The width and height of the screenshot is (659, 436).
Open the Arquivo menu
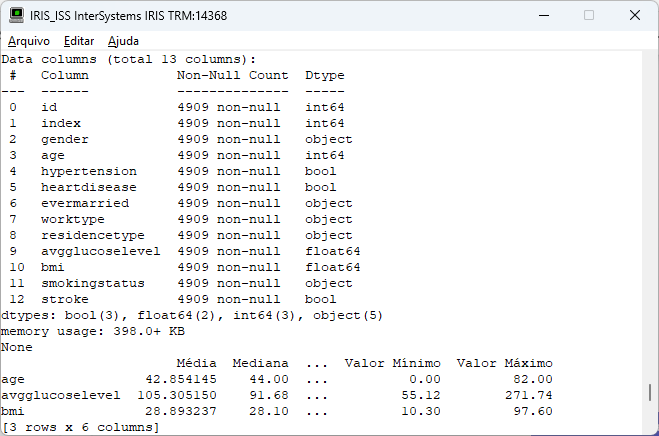coord(28,41)
